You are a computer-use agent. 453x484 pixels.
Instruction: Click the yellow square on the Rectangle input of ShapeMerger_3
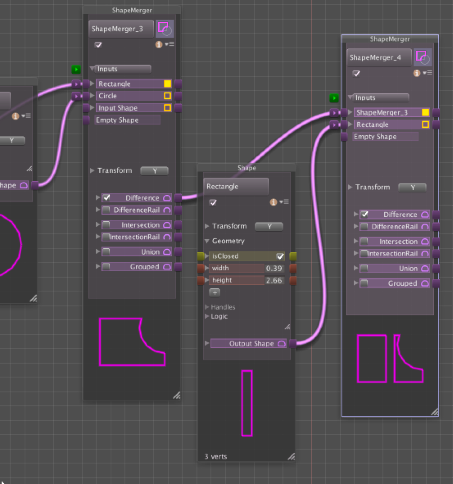click(168, 84)
